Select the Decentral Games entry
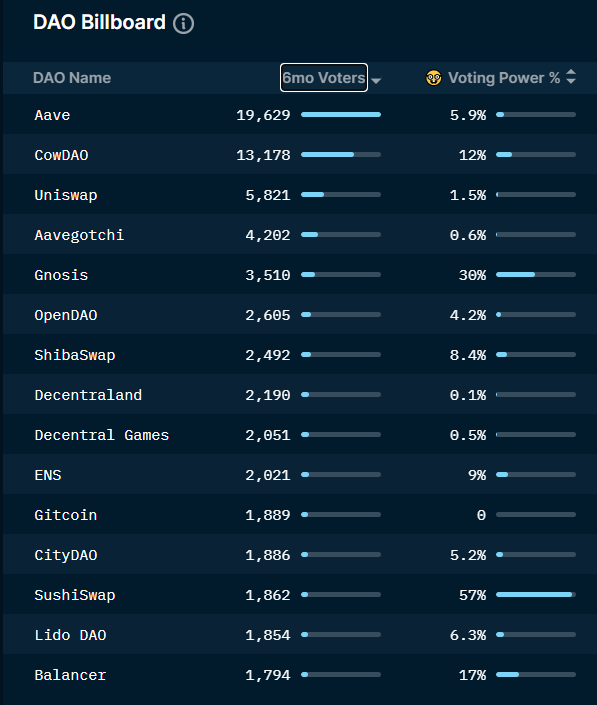The image size is (597, 705). [300, 435]
